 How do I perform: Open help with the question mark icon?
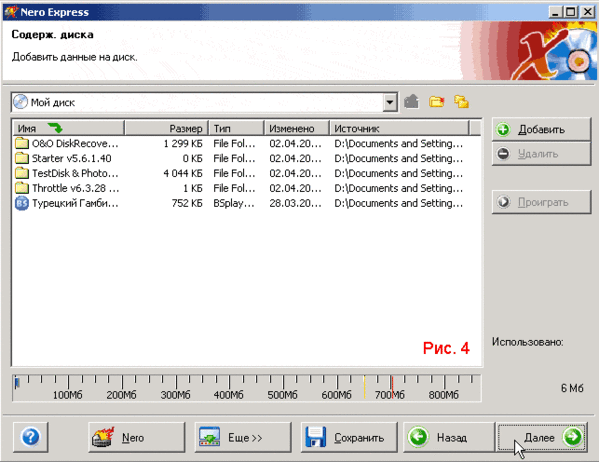click(x=31, y=437)
